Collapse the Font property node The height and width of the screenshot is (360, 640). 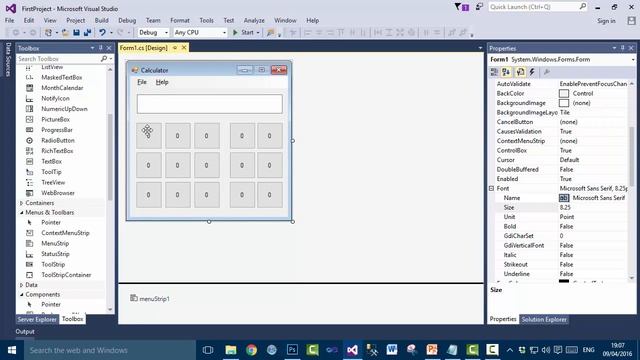[492, 189]
